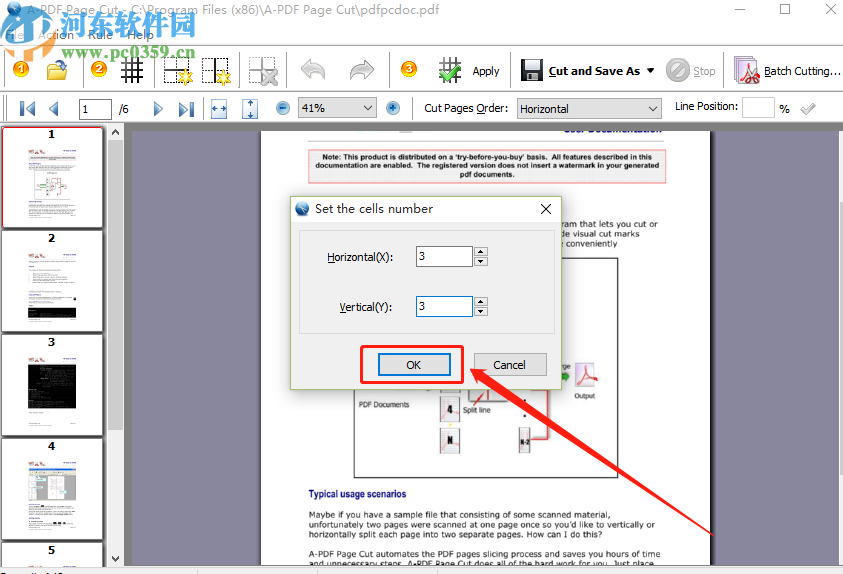
Task: Open the Cut and Save As dropdown arrow
Action: 651,70
